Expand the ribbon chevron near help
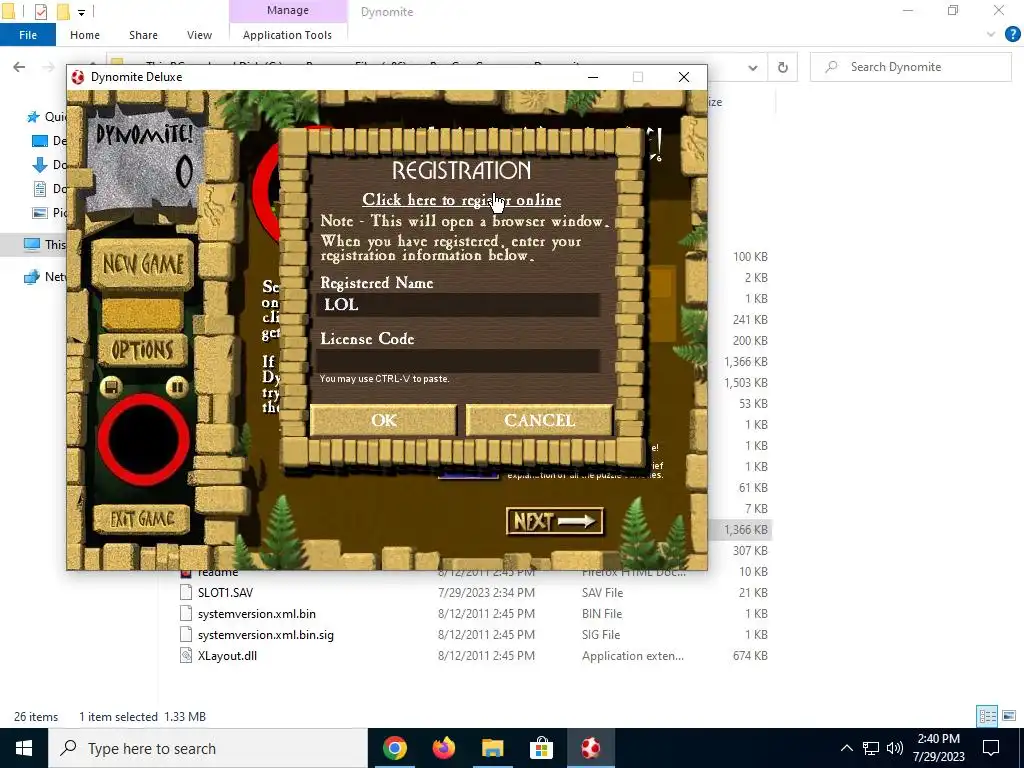The width and height of the screenshot is (1024, 768). 991,35
